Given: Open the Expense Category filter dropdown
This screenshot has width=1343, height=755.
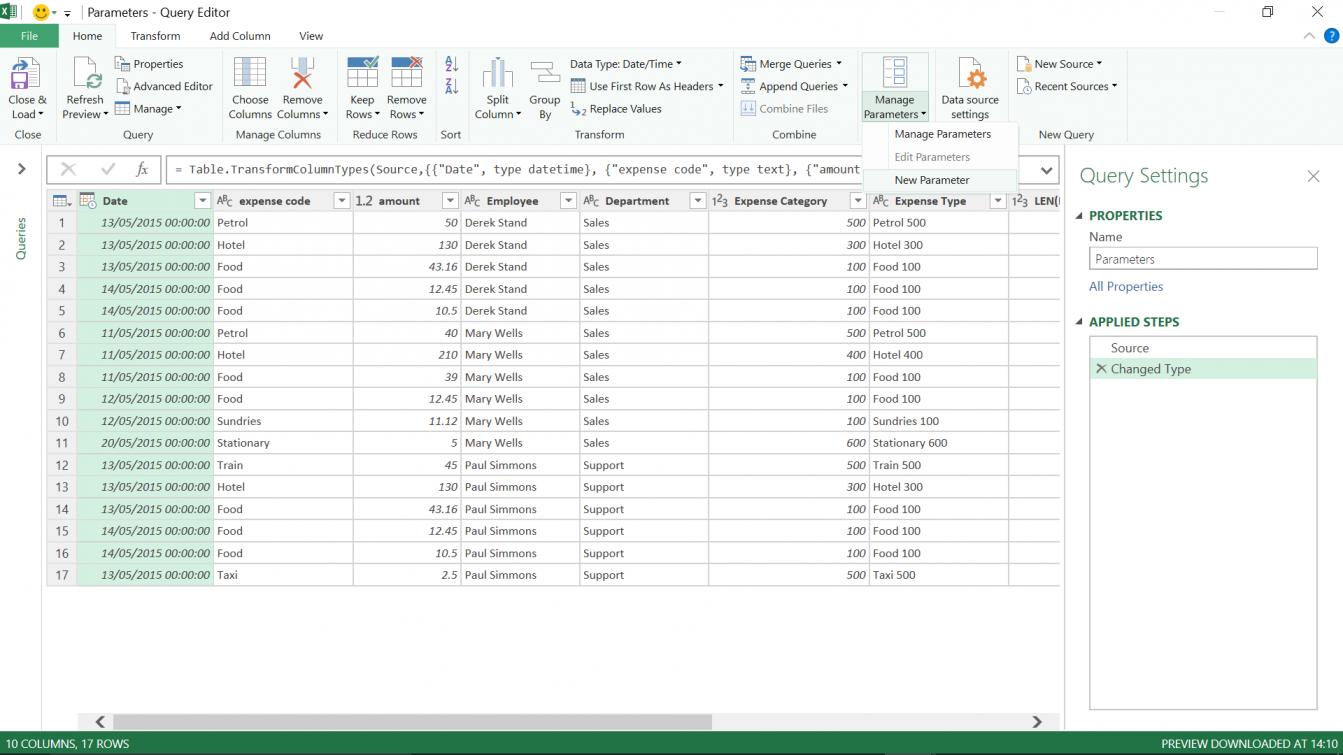Looking at the screenshot, I should (857, 201).
